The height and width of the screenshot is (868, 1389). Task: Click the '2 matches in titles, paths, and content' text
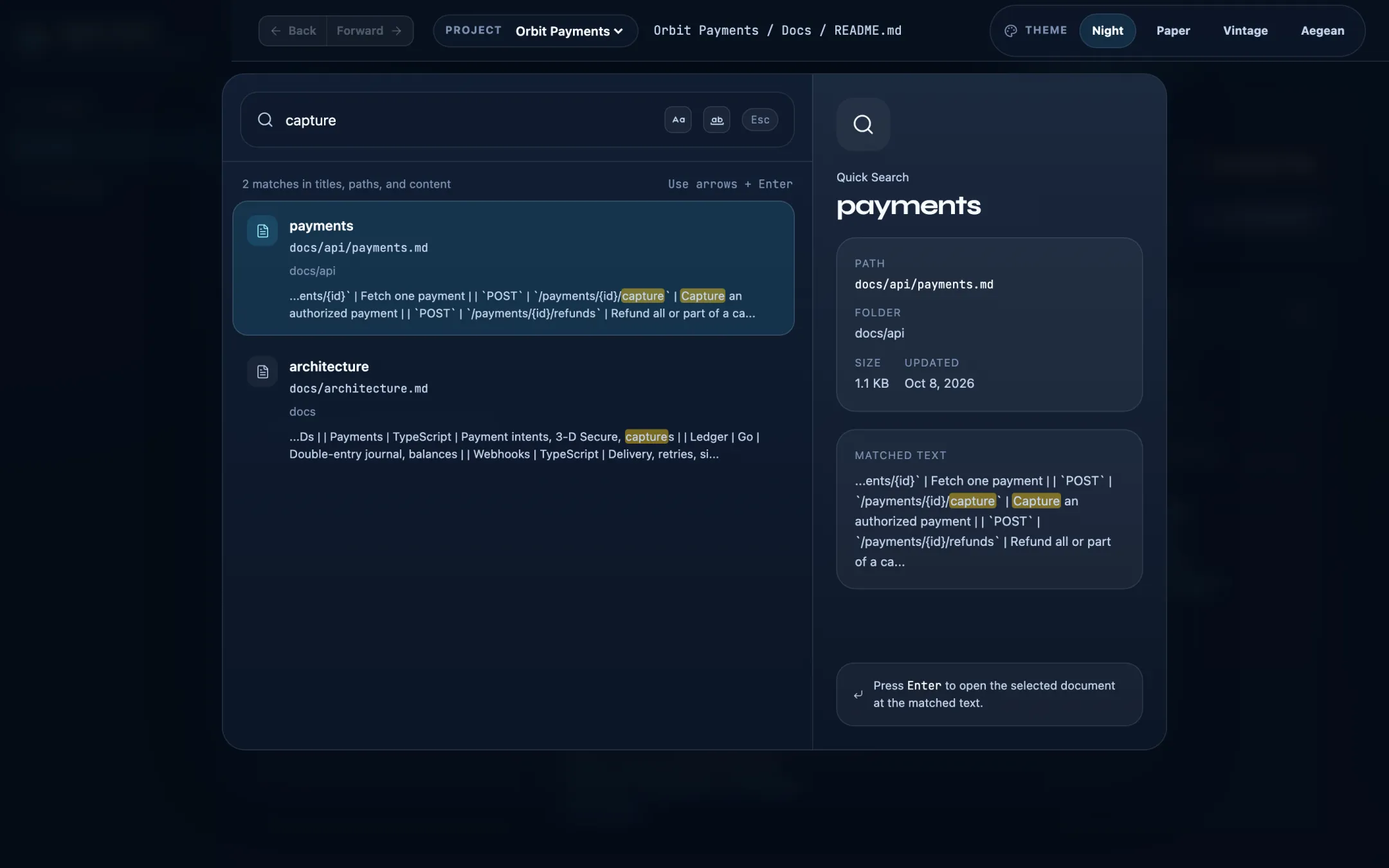tap(346, 184)
